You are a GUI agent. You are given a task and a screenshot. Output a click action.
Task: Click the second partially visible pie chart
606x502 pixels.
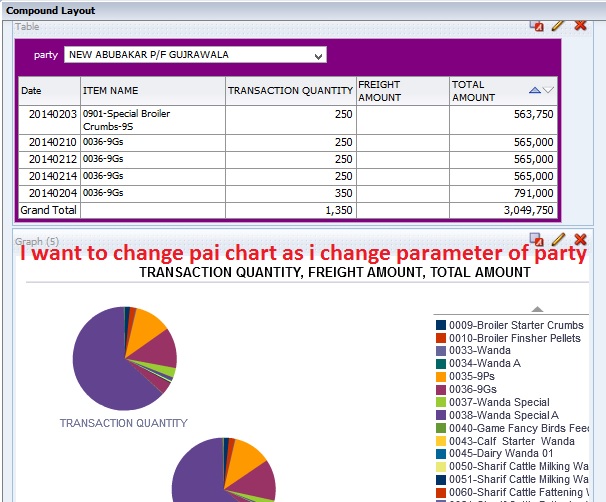[224, 470]
